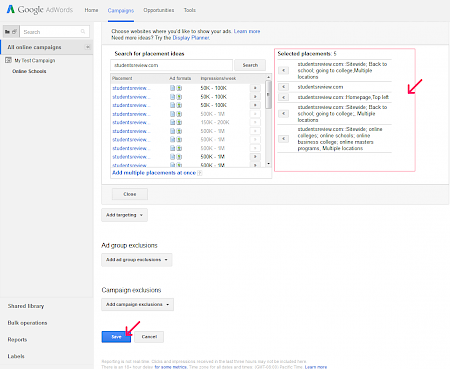Screen dimensions: 450x369
Task: Remove the online colleges selected placement
Action: (283, 139)
